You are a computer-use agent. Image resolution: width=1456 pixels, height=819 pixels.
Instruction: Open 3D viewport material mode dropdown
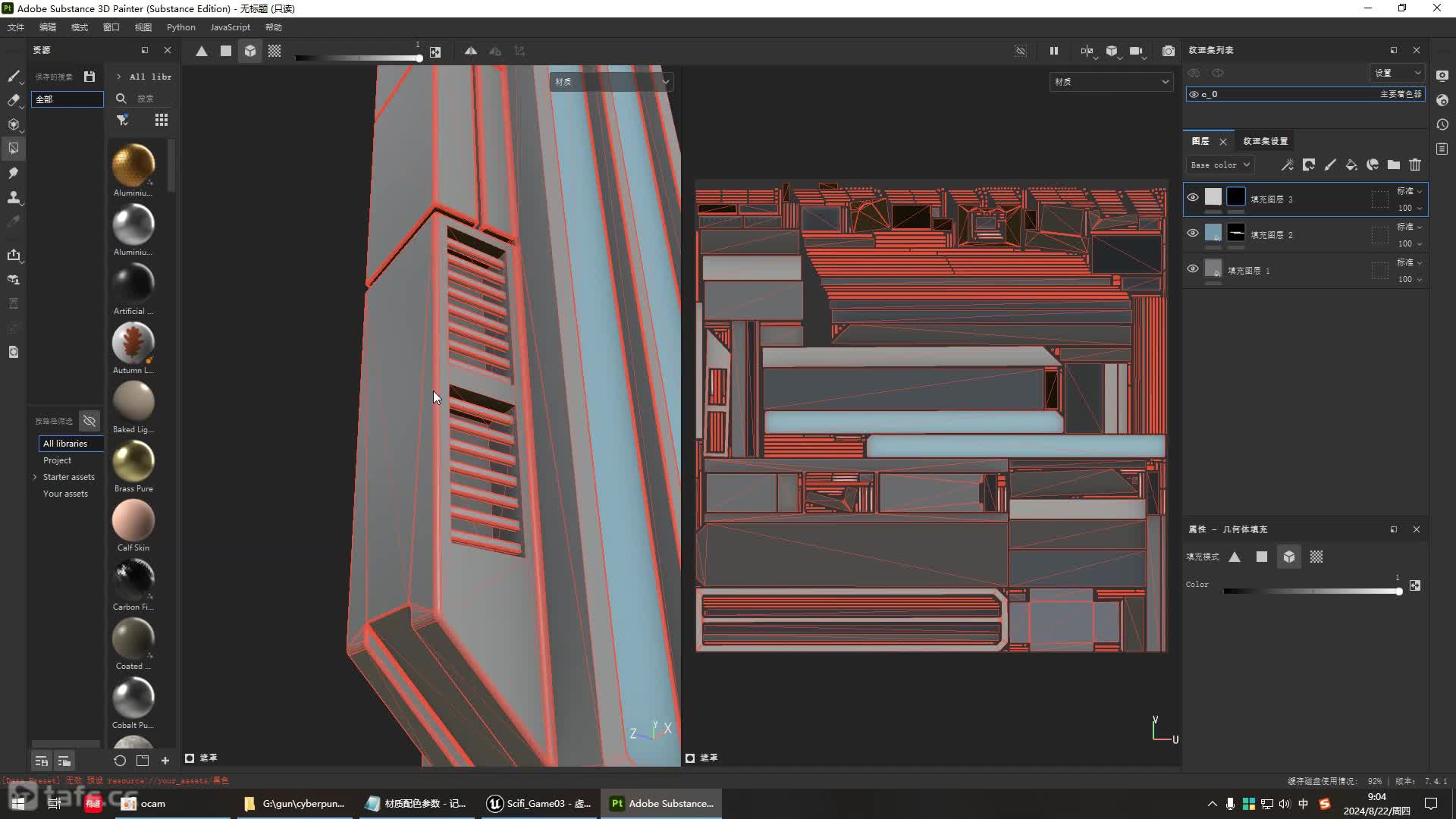611,82
